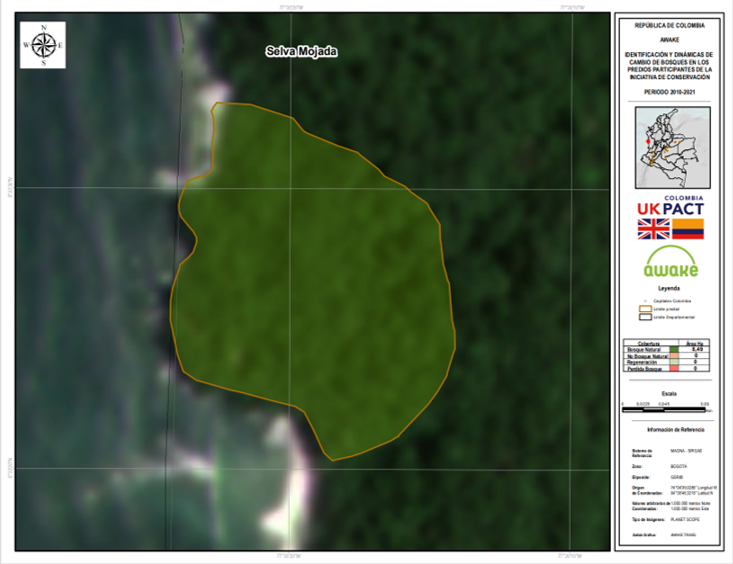Click the Límite Departamental legend label

coord(674,318)
